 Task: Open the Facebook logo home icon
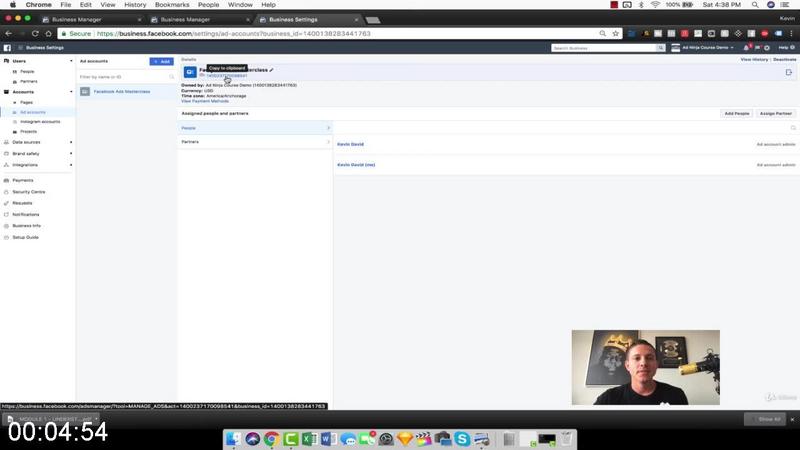click(x=7, y=47)
